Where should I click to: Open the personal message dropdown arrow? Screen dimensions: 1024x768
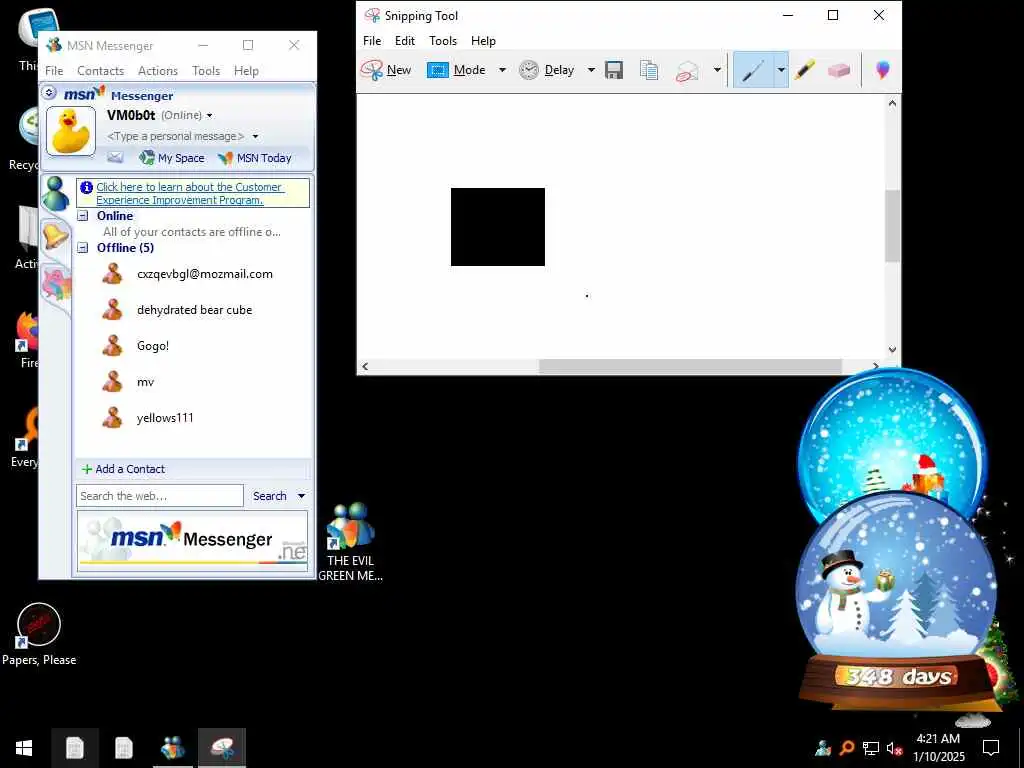point(255,136)
